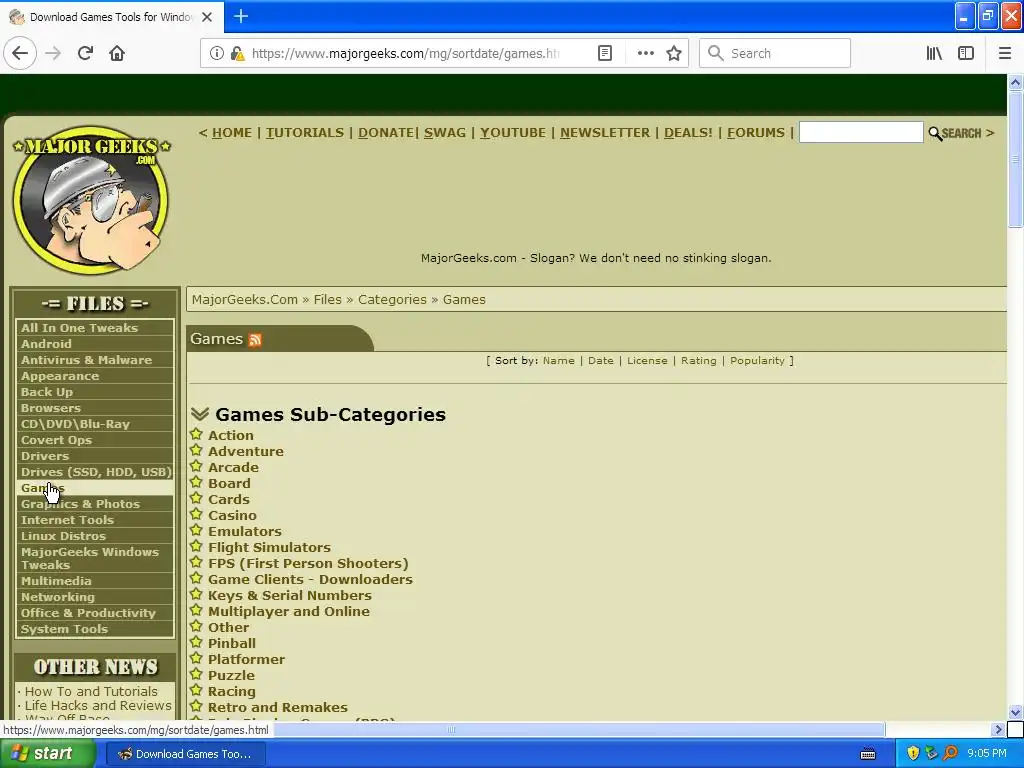Screen dimensions: 1024x768
Task: Open the HOME nav link
Action: pyautogui.click(x=232, y=133)
